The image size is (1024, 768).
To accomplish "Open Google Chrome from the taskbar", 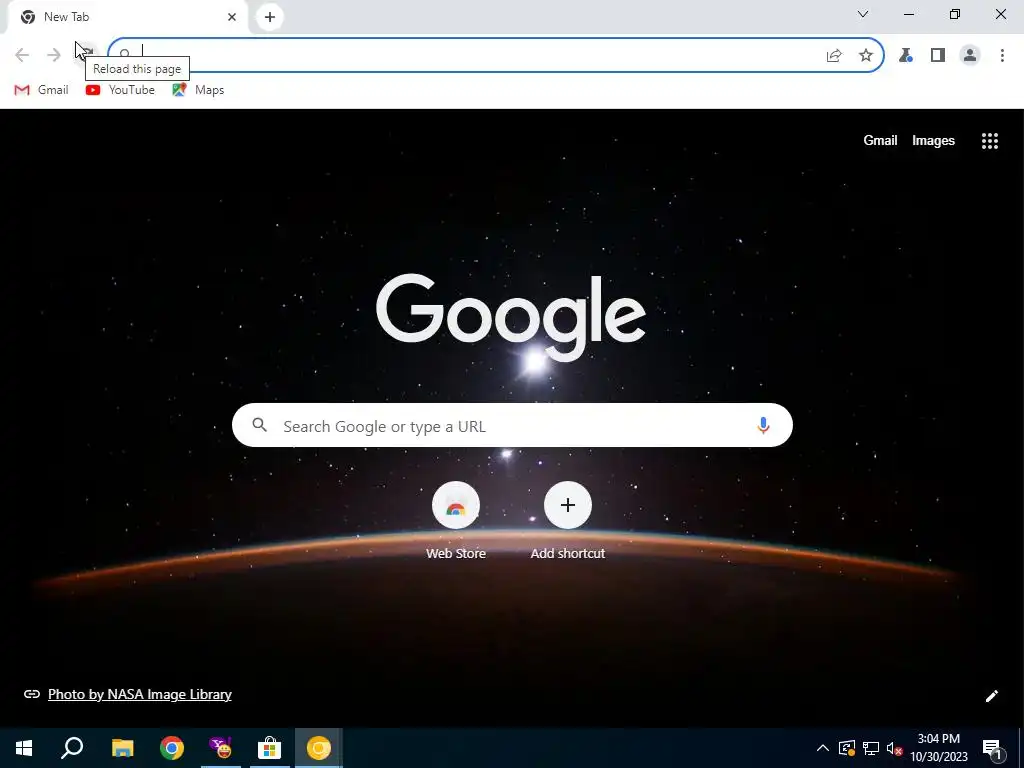I will [x=172, y=748].
